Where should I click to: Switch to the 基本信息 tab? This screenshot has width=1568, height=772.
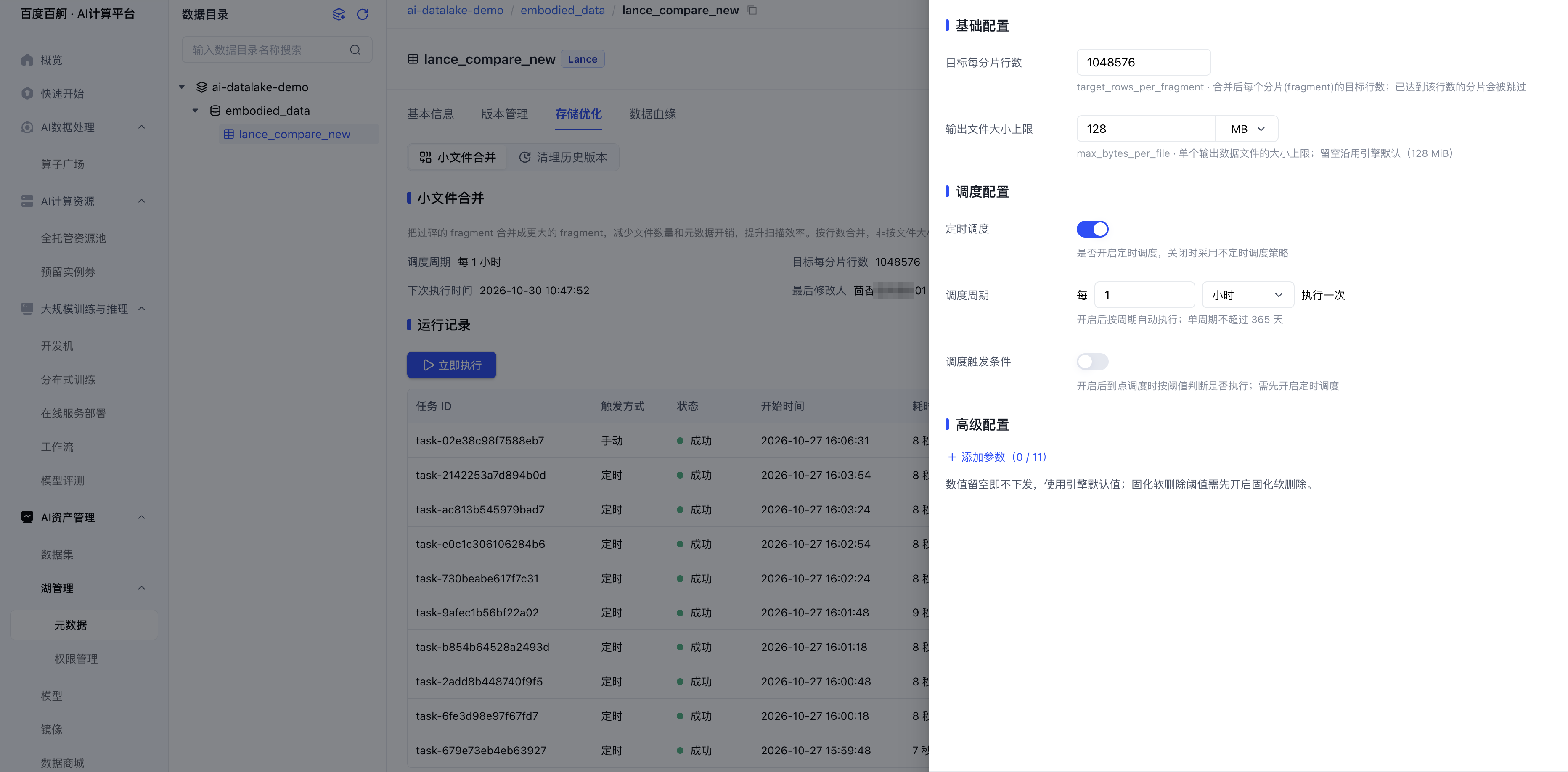pos(430,114)
